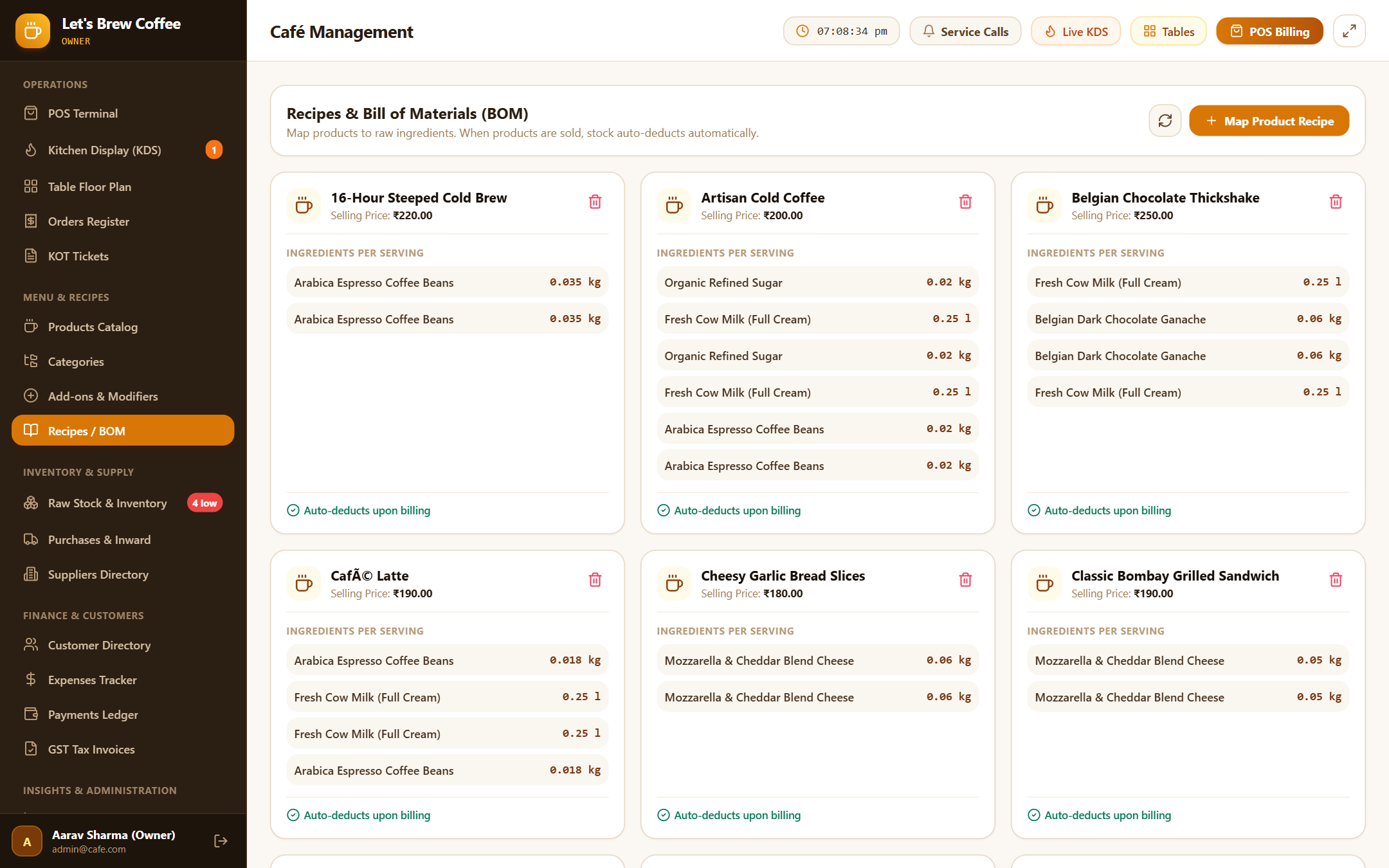This screenshot has width=1389, height=868.
Task: Open Customer Directory
Action: pos(123,645)
